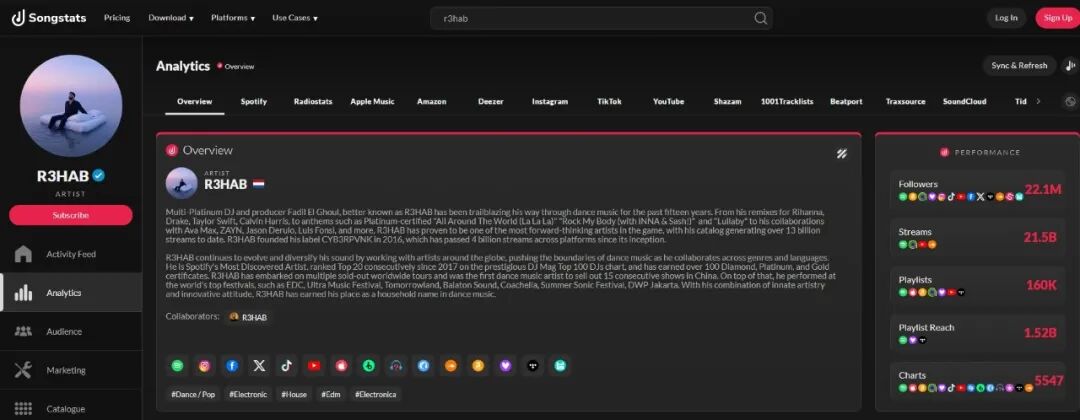Open the Pricing menu item

click(117, 18)
